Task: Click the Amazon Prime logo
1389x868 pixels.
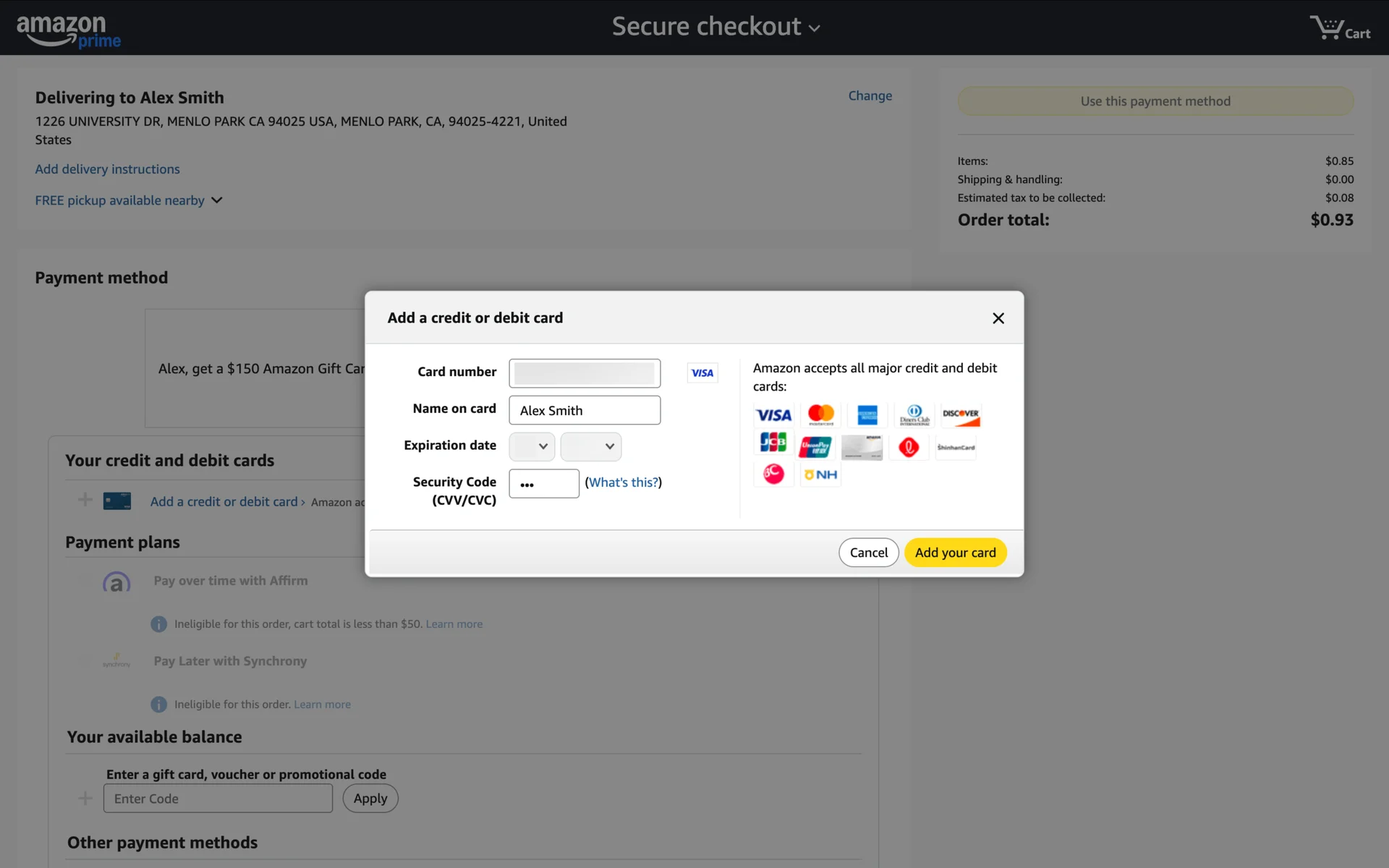Action: coord(68,30)
